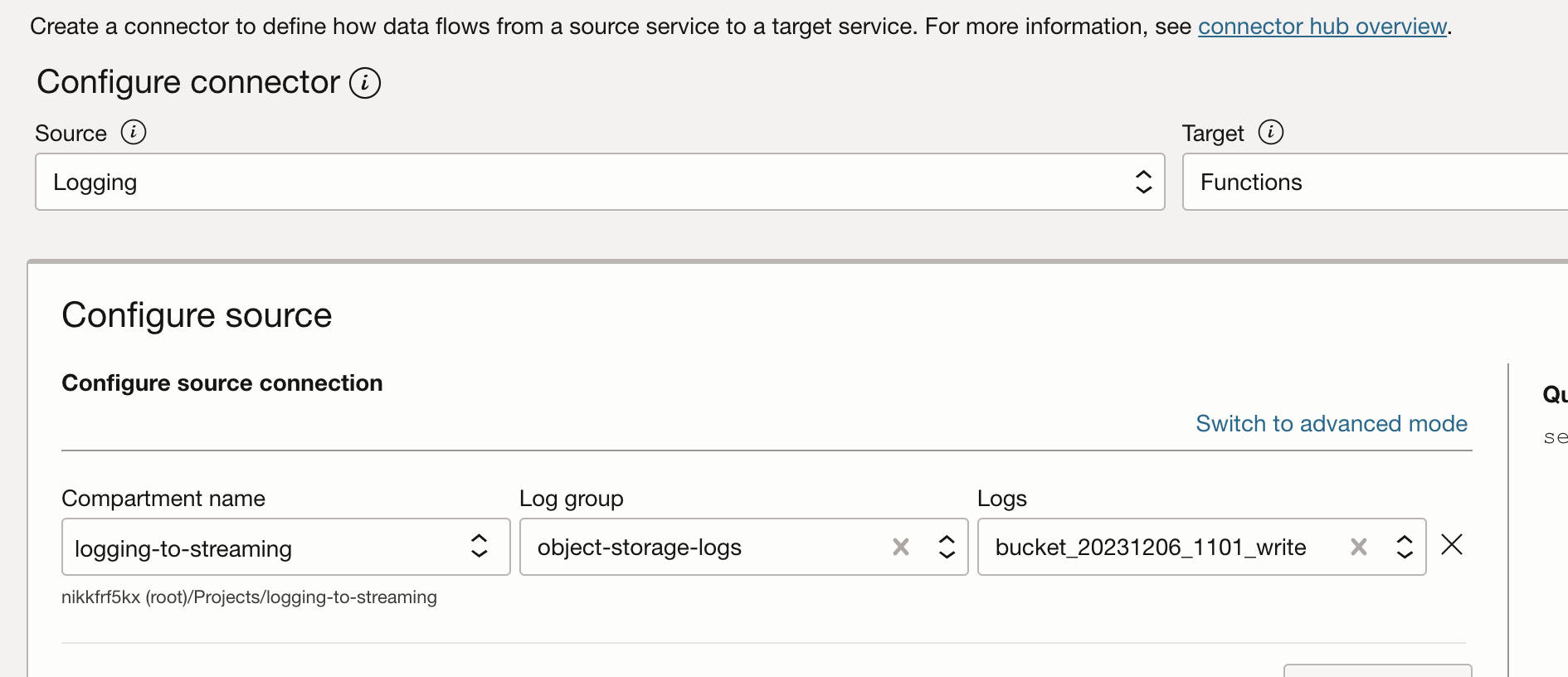Screen dimensions: 1568x677
Task: Remove the log source row with X
Action: click(1452, 545)
